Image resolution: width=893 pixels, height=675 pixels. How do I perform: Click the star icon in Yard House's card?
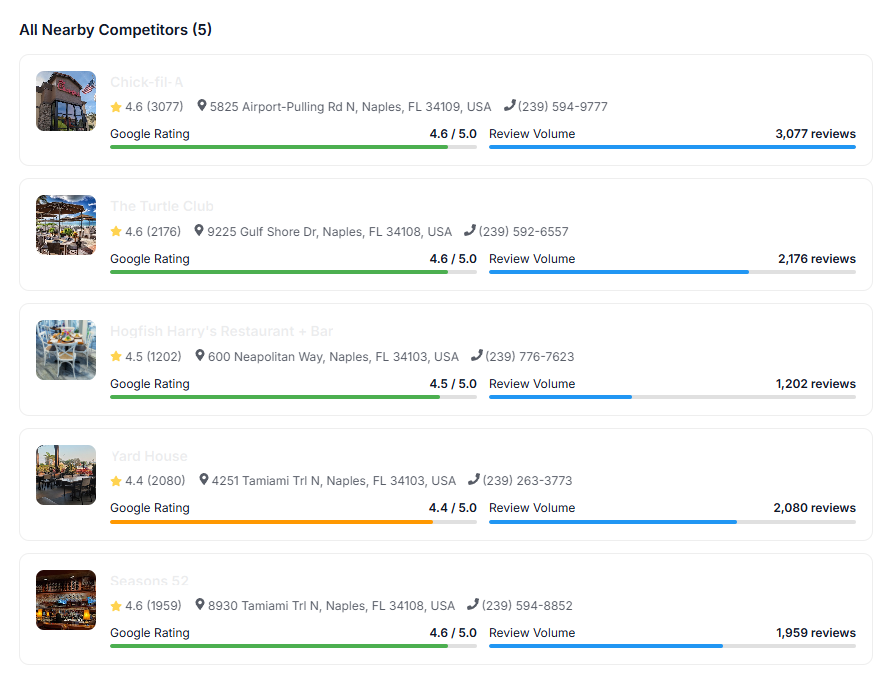point(116,481)
